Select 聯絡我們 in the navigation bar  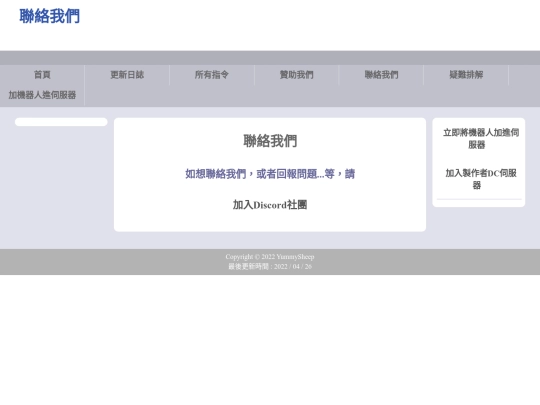coord(381,75)
